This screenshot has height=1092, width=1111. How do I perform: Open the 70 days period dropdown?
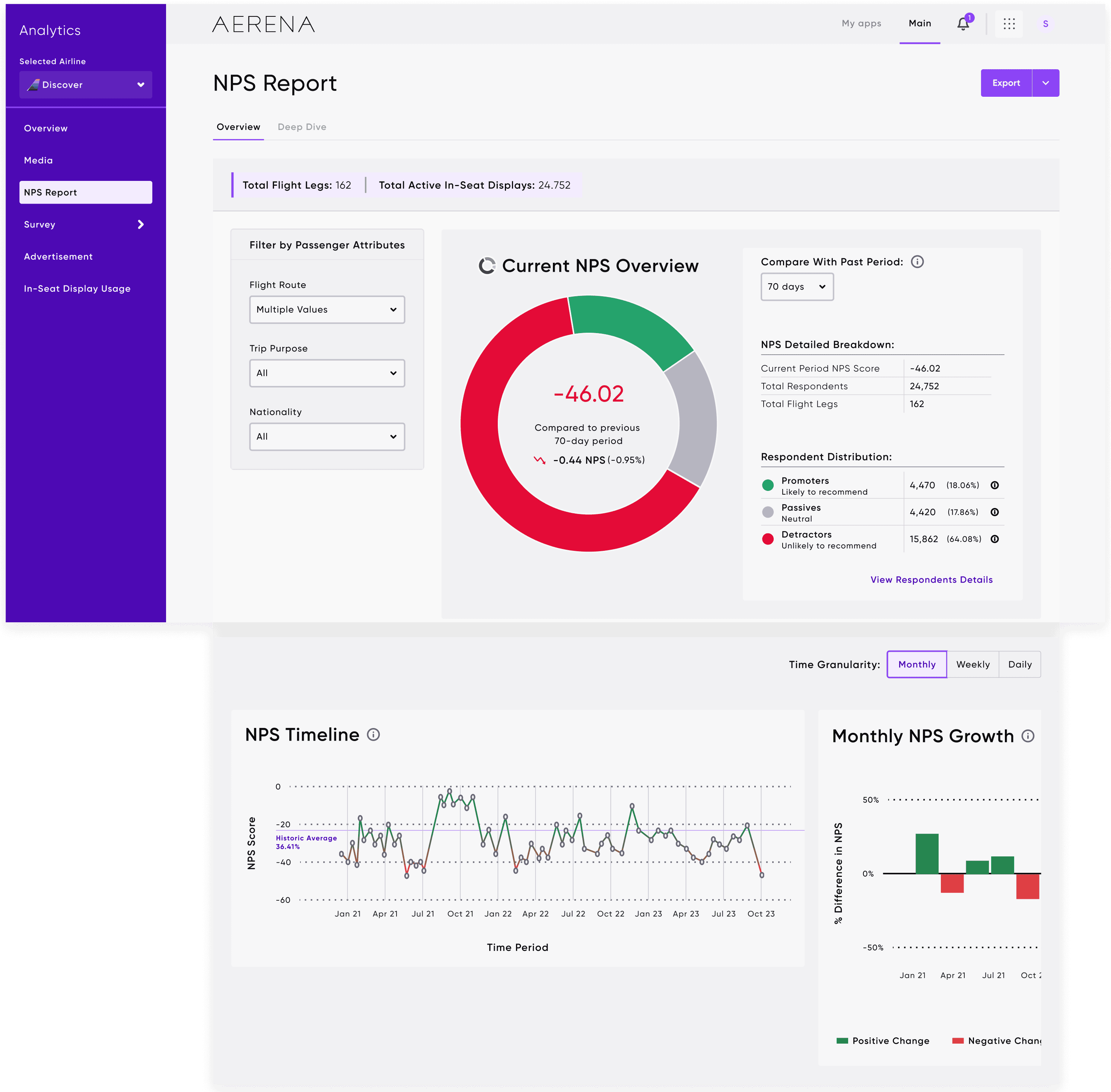click(796, 287)
